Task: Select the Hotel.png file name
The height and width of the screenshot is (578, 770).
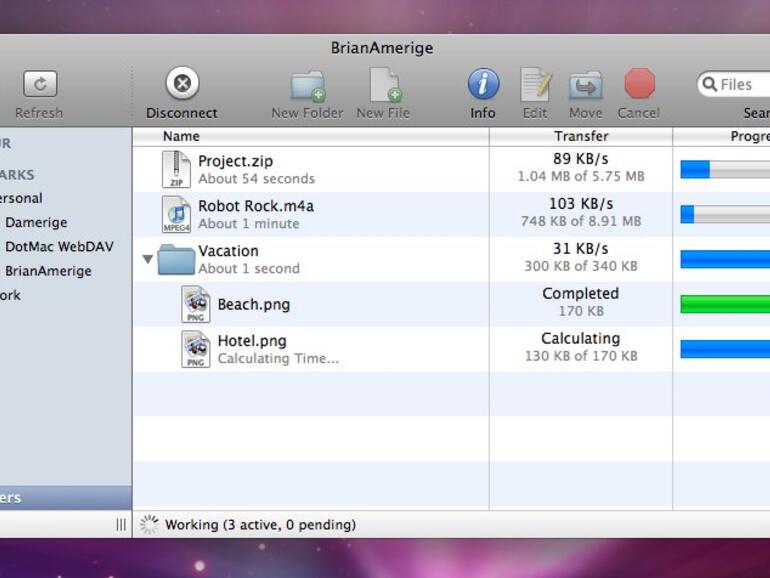Action: point(252,341)
